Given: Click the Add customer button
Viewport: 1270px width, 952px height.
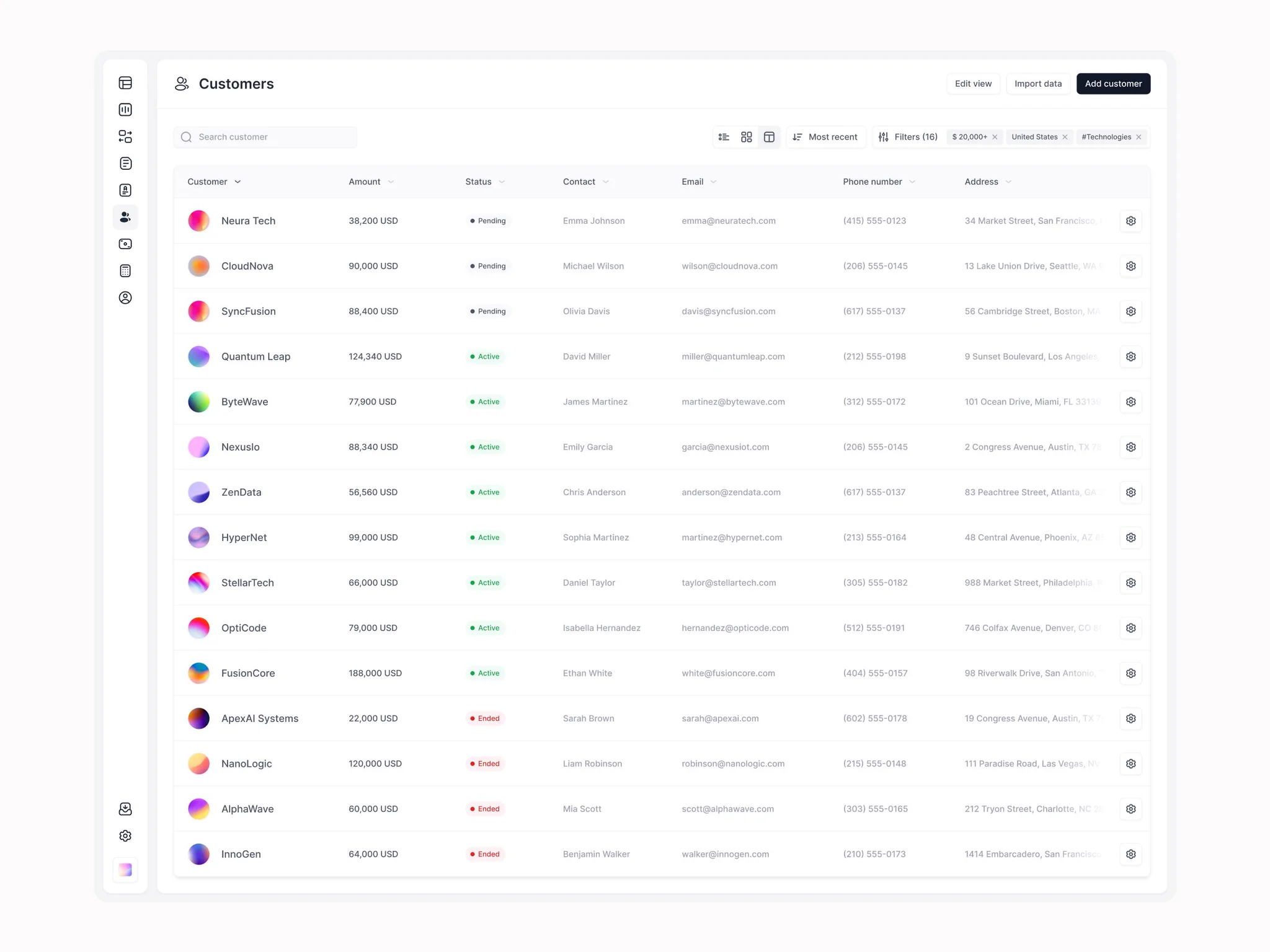Looking at the screenshot, I should point(1113,84).
